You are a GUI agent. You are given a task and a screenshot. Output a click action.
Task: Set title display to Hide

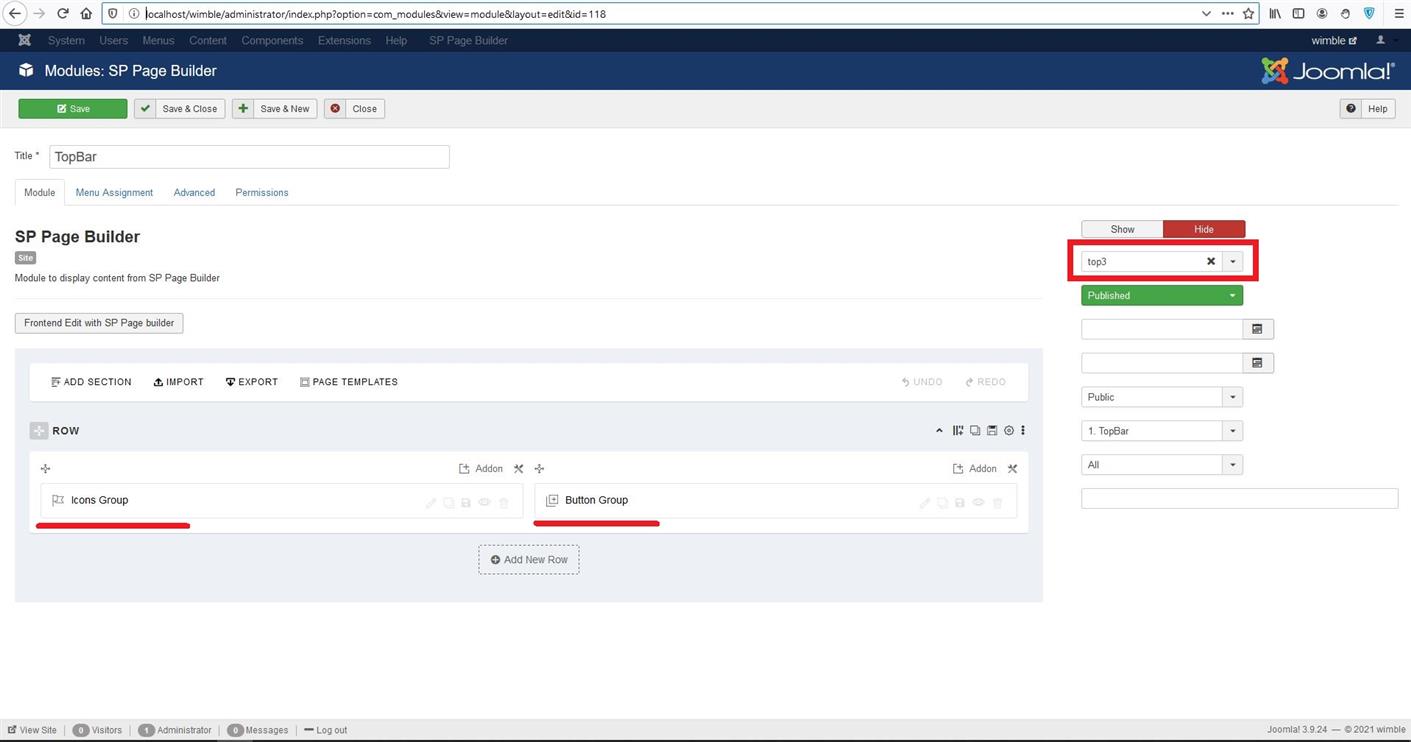click(x=1204, y=229)
